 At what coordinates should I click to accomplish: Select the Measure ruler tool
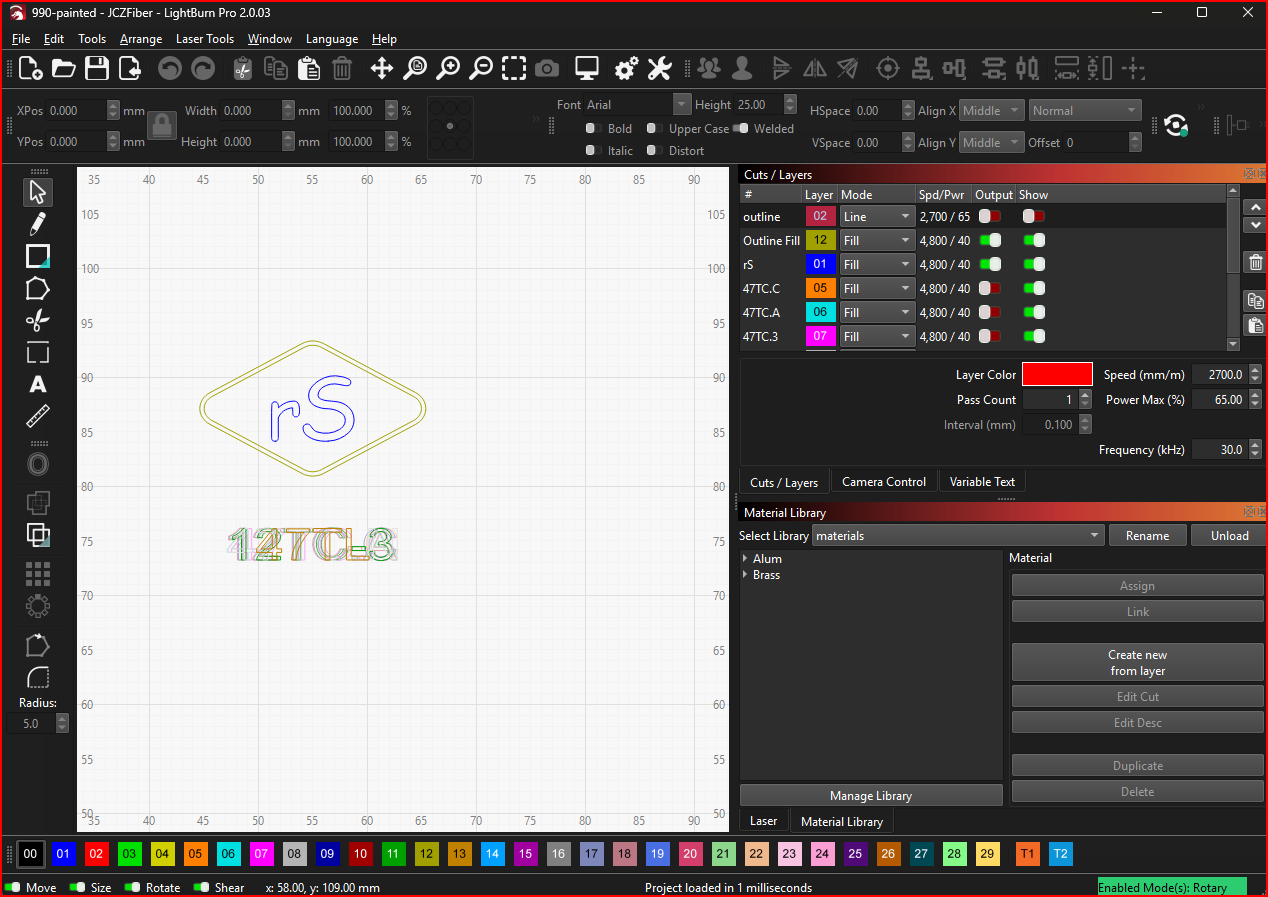point(38,416)
